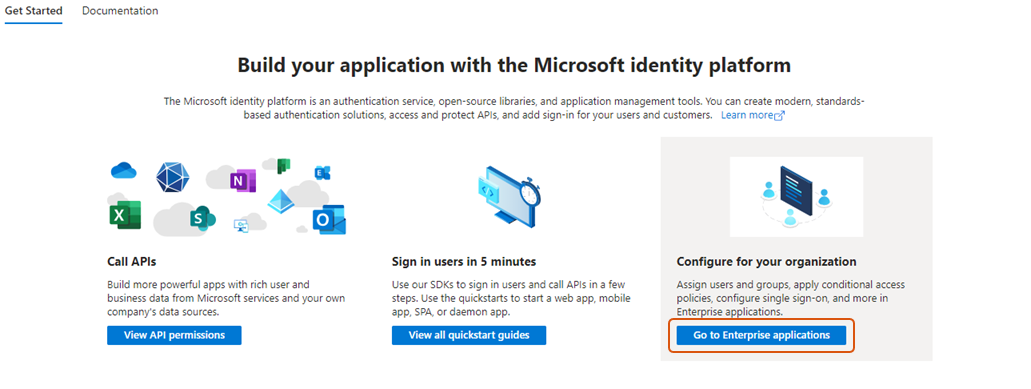Click the Planner icon in illustration
The image size is (1031, 389).
pos(283,166)
